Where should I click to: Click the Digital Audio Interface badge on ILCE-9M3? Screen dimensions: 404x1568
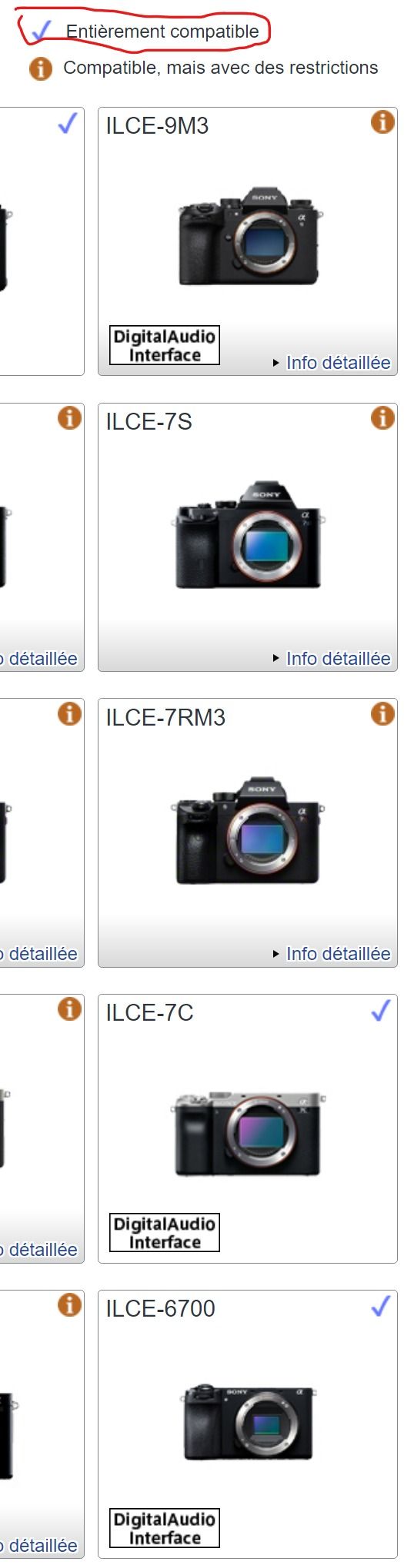click(x=165, y=345)
